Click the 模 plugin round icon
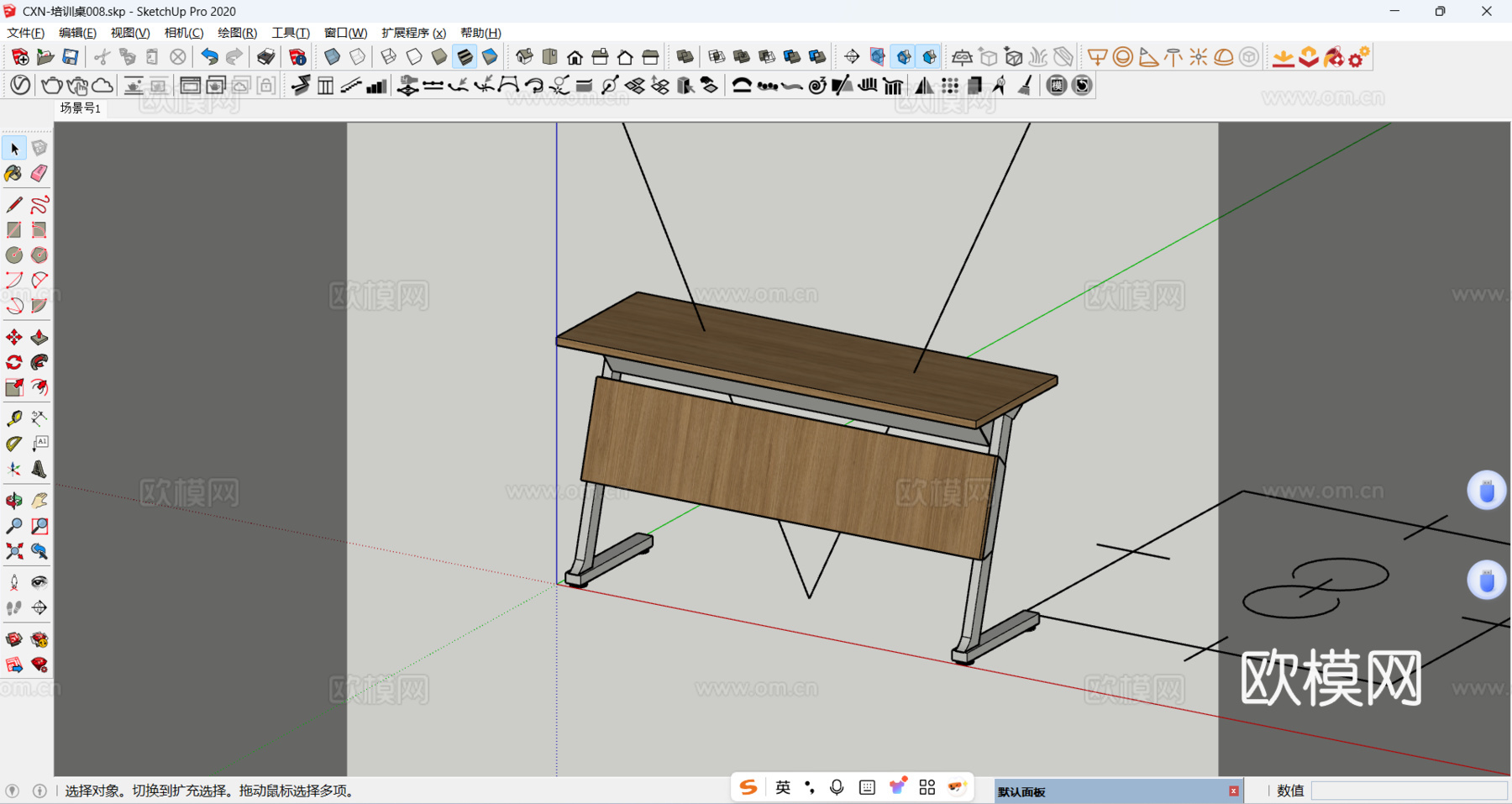The height and width of the screenshot is (804, 1512). [1057, 85]
